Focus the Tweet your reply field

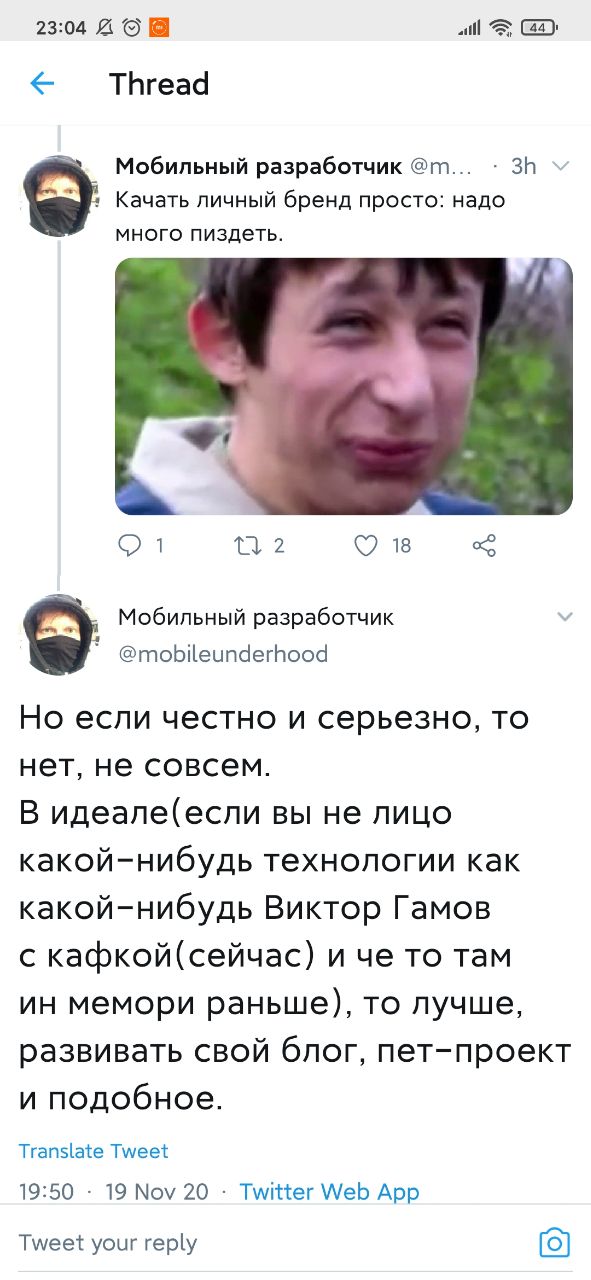pos(270,1243)
